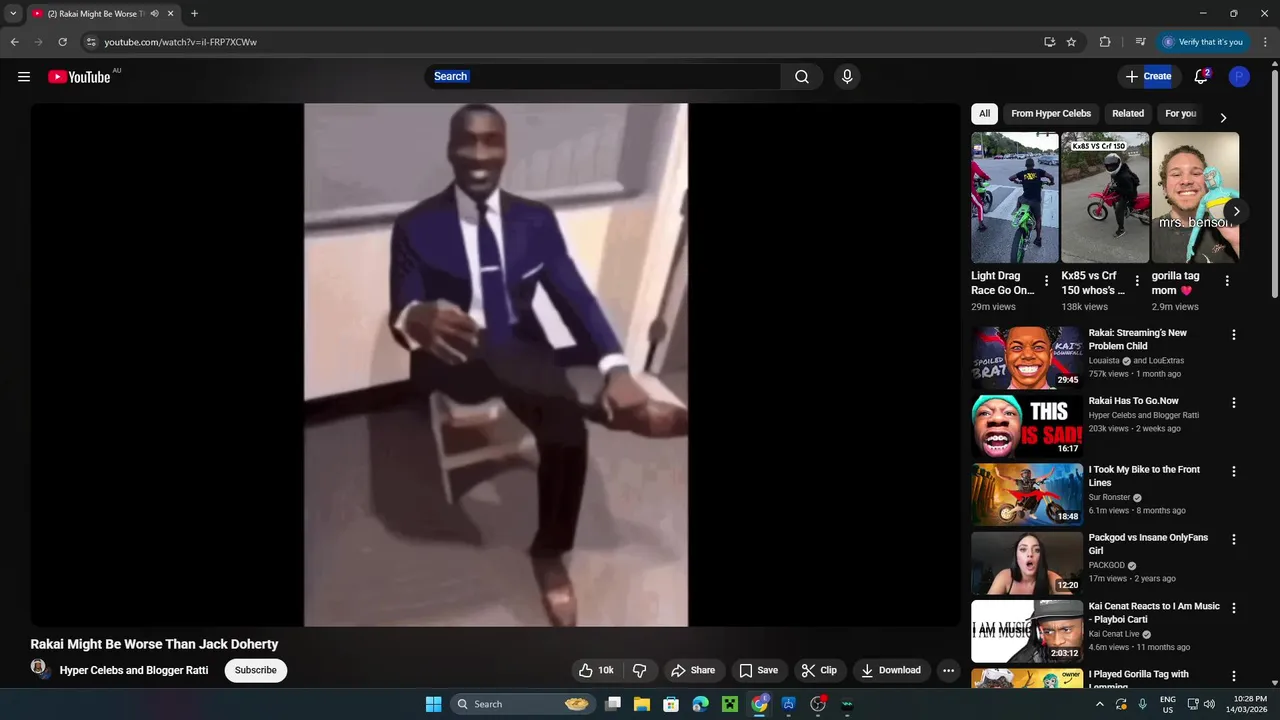
Task: Like the video with thumbs up
Action: (596, 670)
